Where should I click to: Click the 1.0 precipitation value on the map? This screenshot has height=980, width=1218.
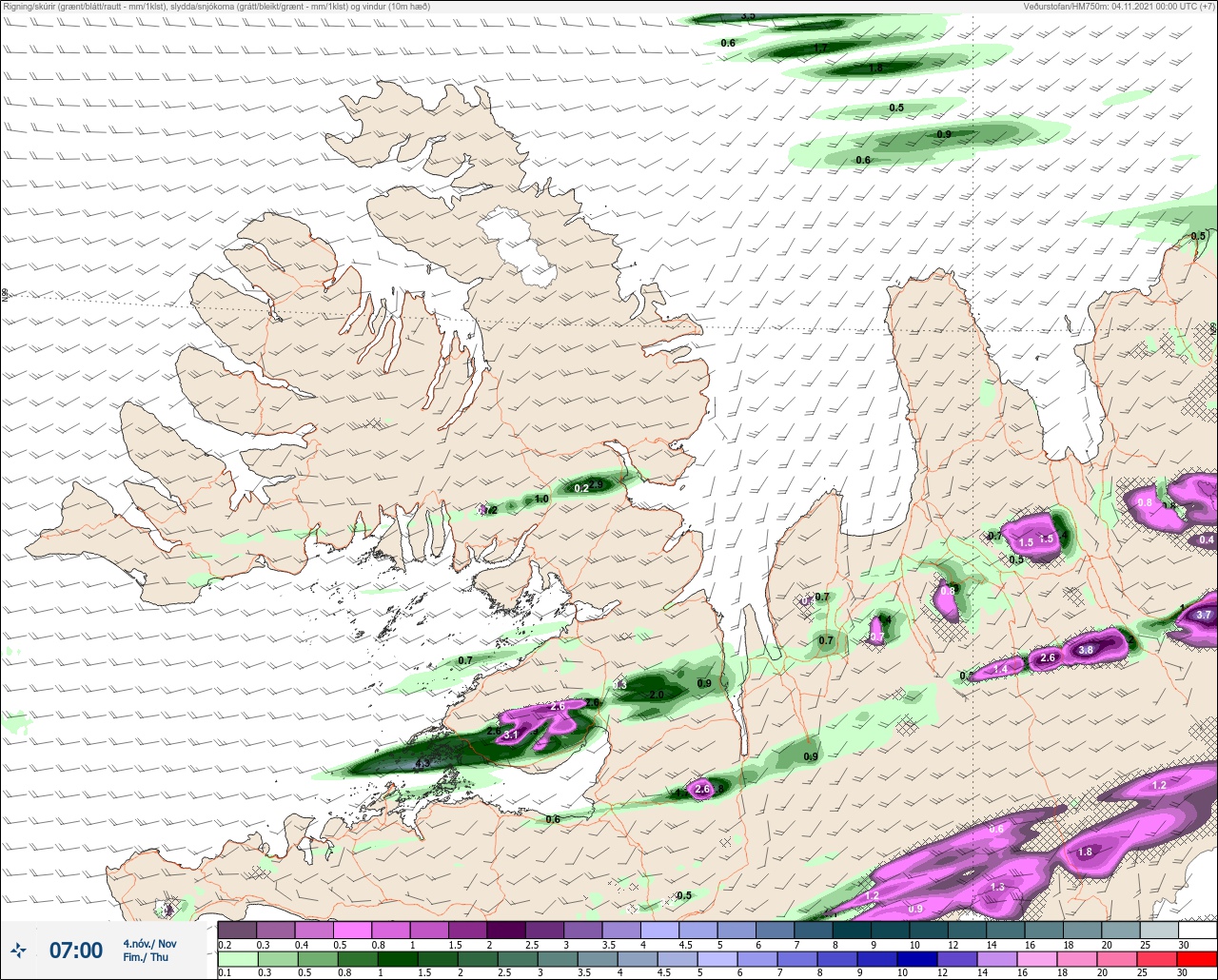pos(542,499)
